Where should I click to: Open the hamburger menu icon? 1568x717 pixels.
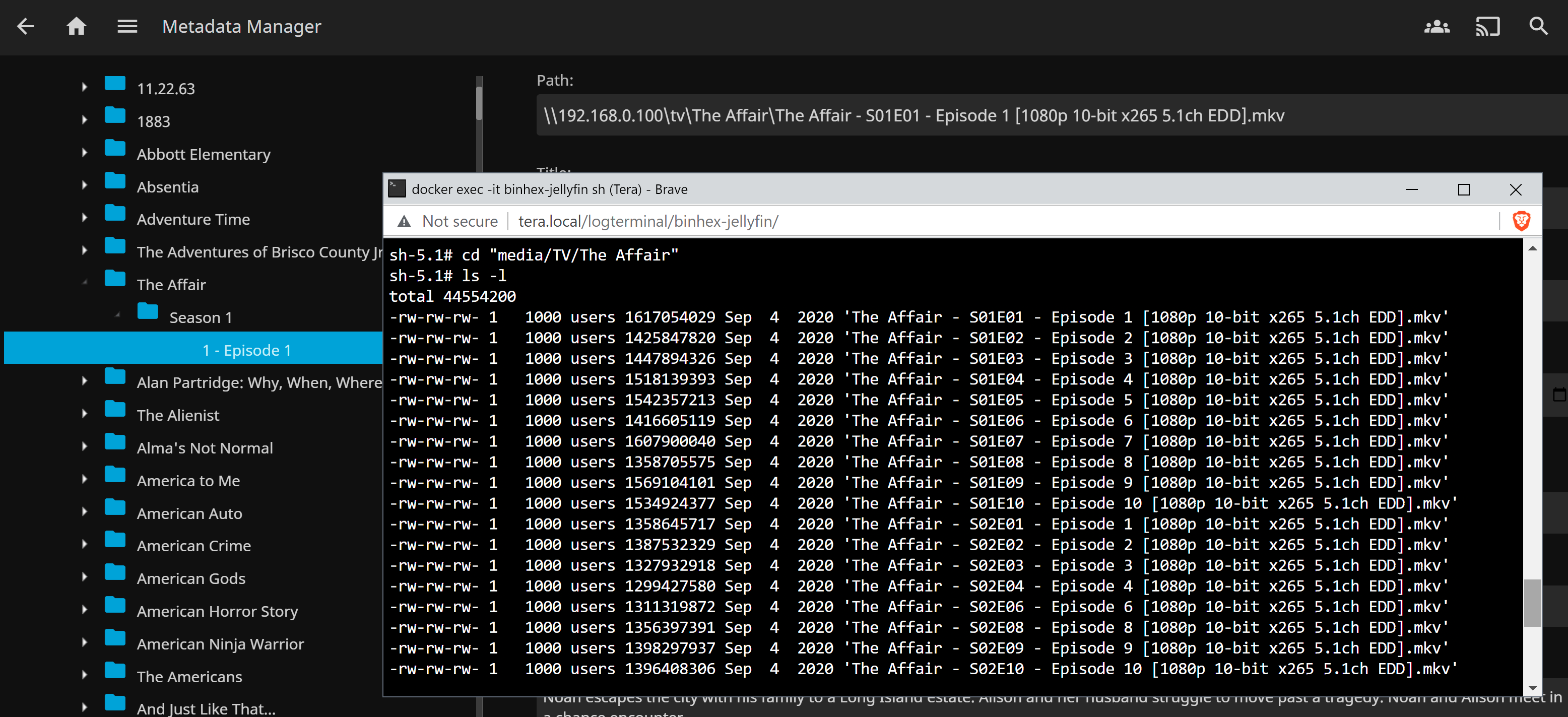(x=126, y=26)
